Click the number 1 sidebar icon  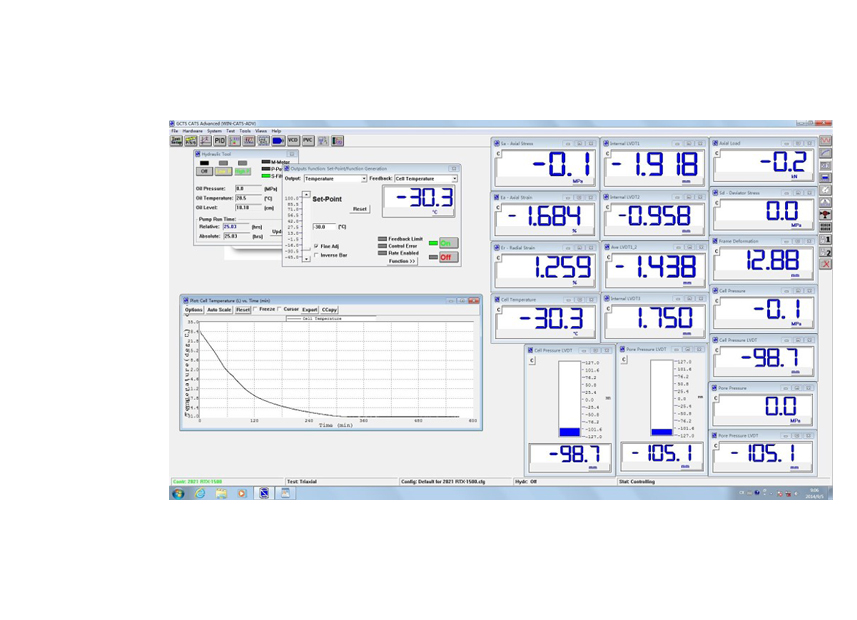825,240
